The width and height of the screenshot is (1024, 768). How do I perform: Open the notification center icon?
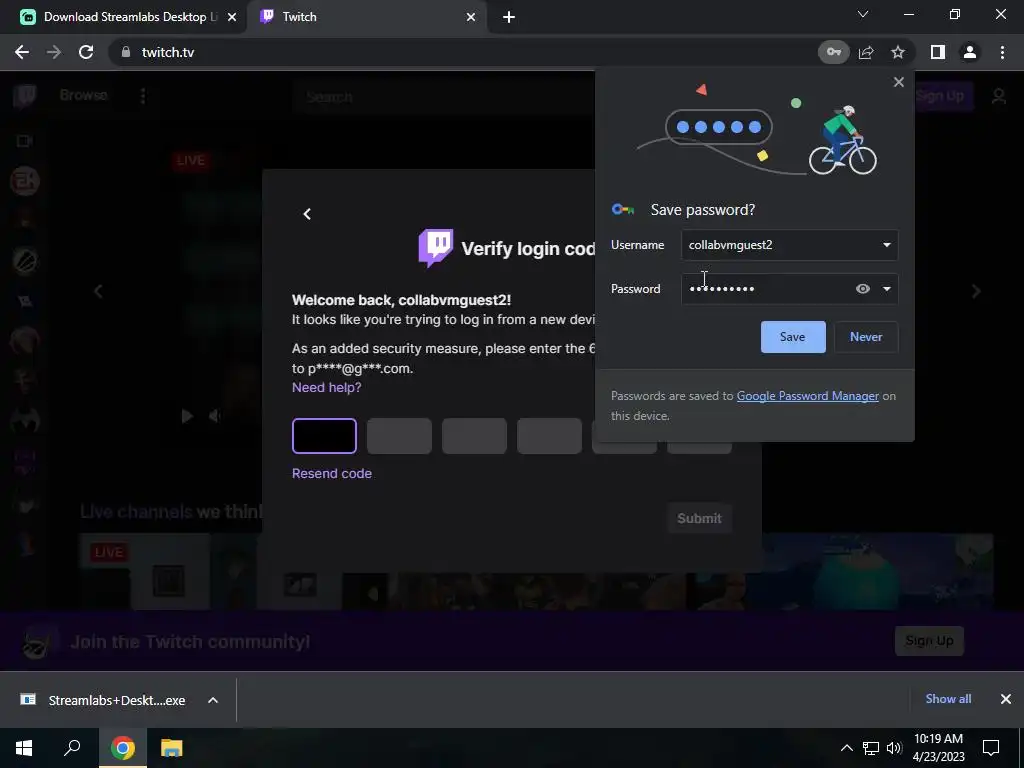[991, 748]
